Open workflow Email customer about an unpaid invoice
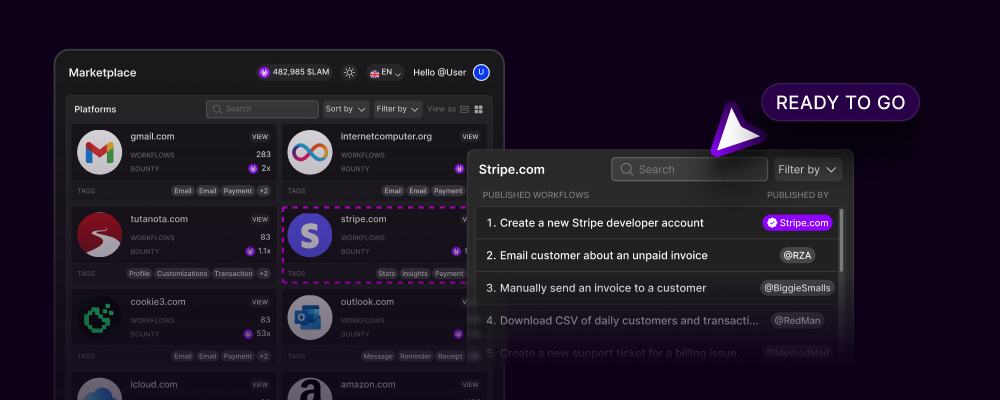This screenshot has height=400, width=1000. click(x=657, y=256)
